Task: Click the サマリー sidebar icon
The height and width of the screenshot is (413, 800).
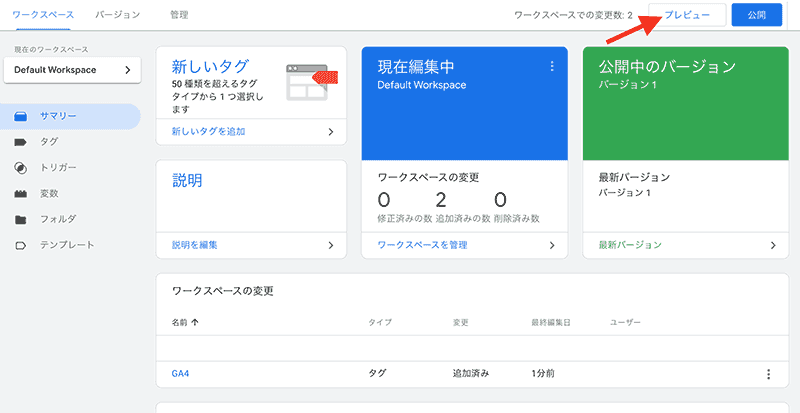Action: click(x=21, y=116)
